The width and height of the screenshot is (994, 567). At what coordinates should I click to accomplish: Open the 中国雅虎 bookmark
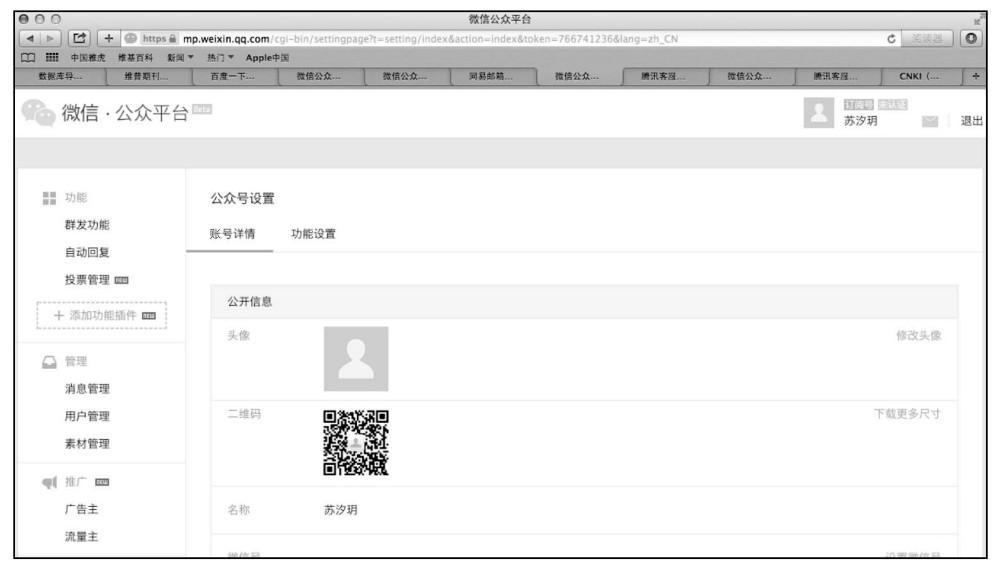[87, 58]
